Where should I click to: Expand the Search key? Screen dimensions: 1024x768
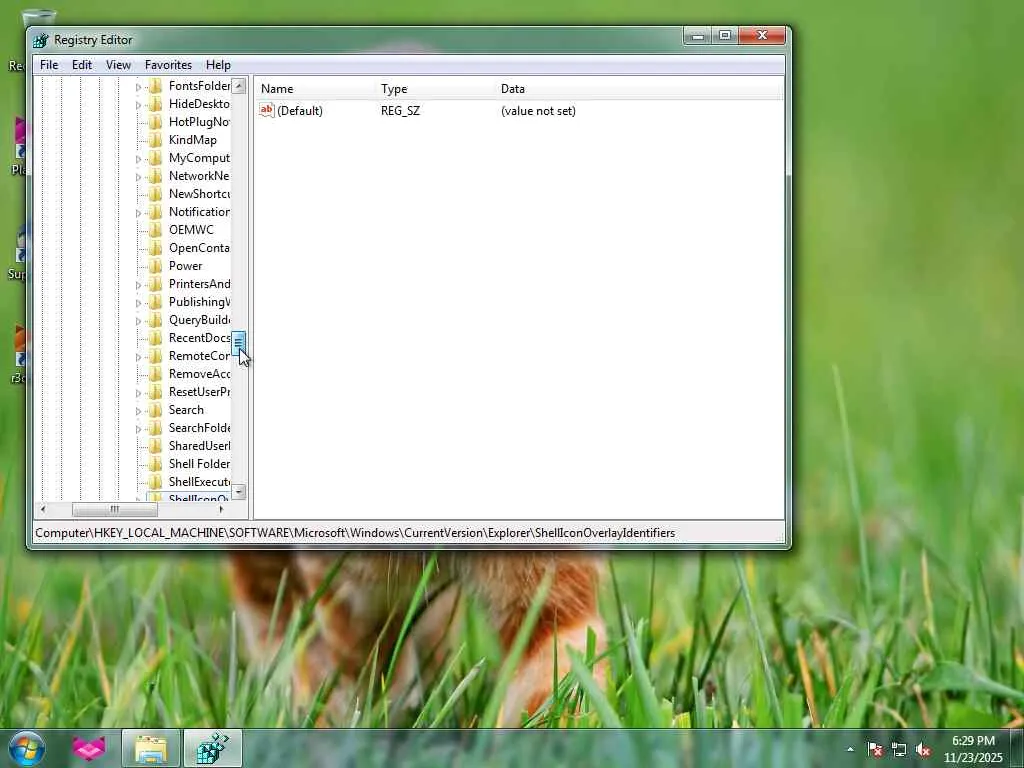click(138, 411)
